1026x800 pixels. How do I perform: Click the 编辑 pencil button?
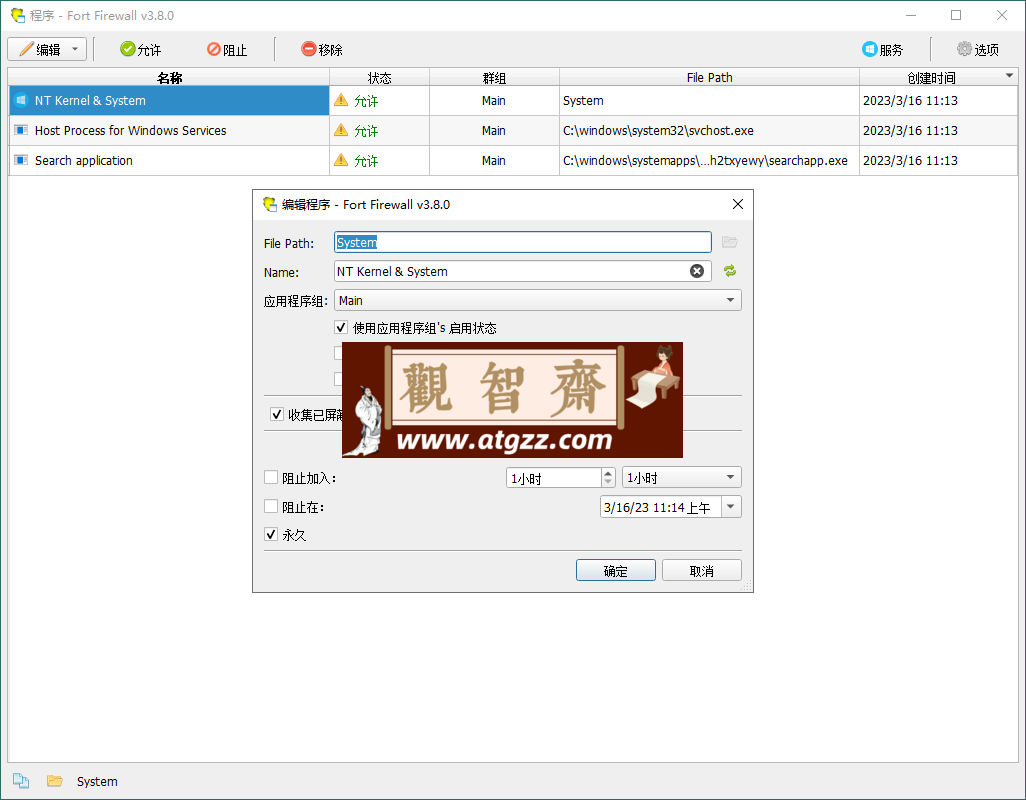40,49
